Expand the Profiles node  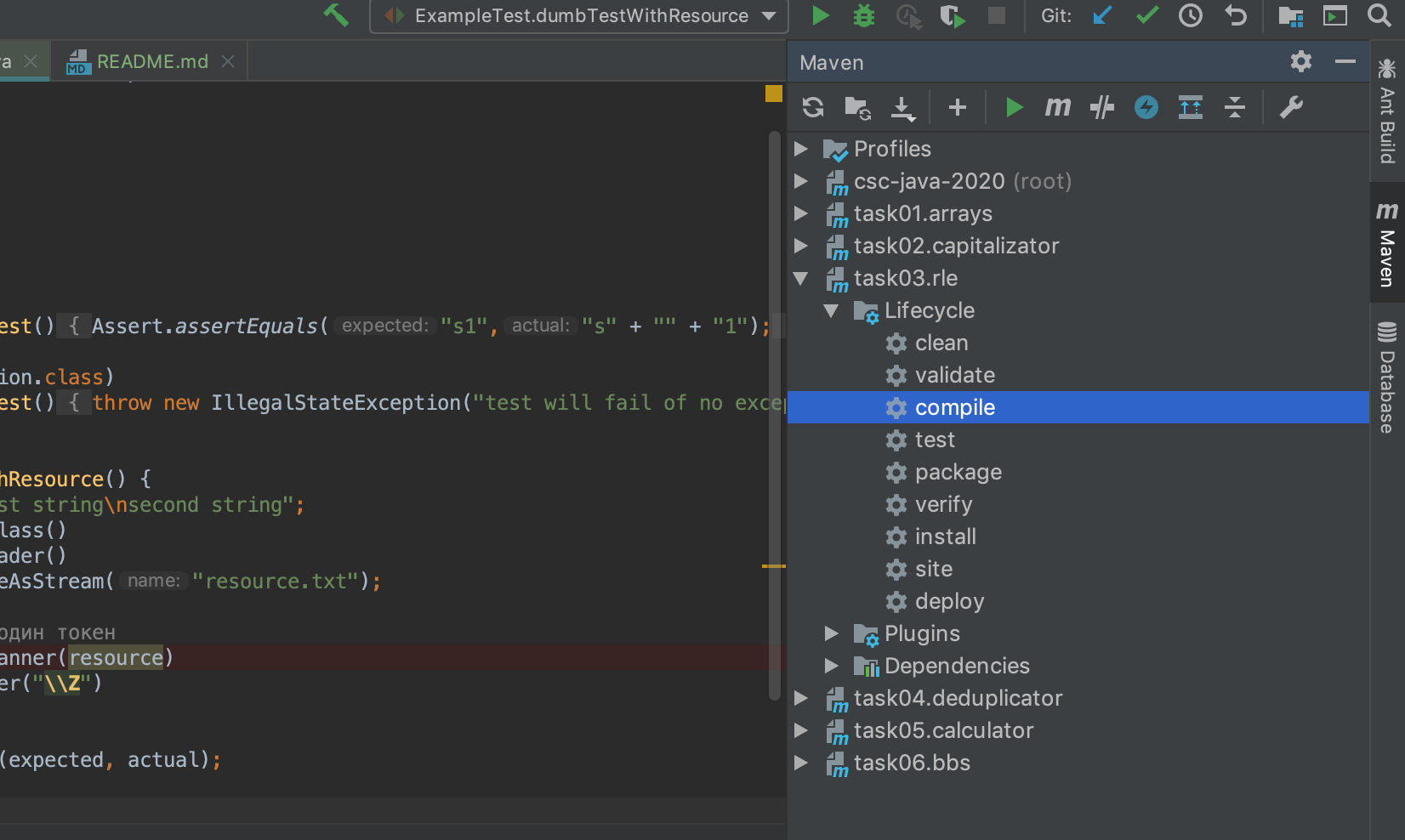(x=800, y=149)
